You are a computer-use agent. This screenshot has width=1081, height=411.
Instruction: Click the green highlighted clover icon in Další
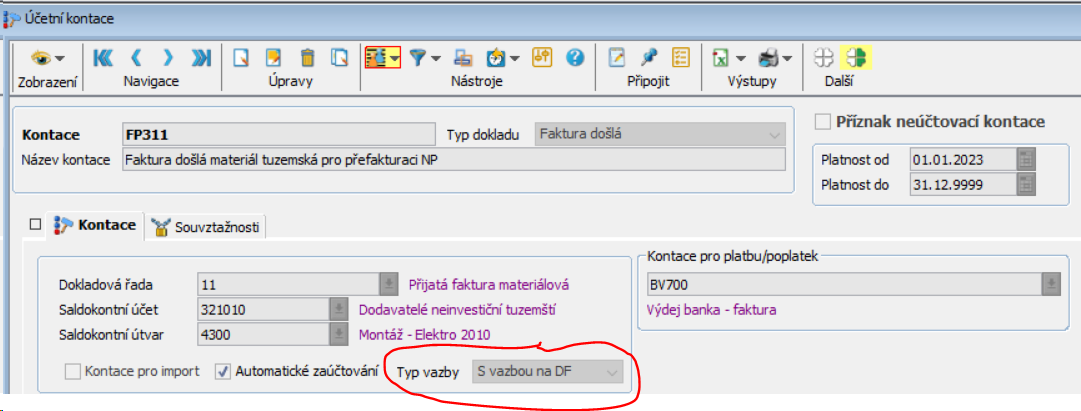tap(856, 58)
